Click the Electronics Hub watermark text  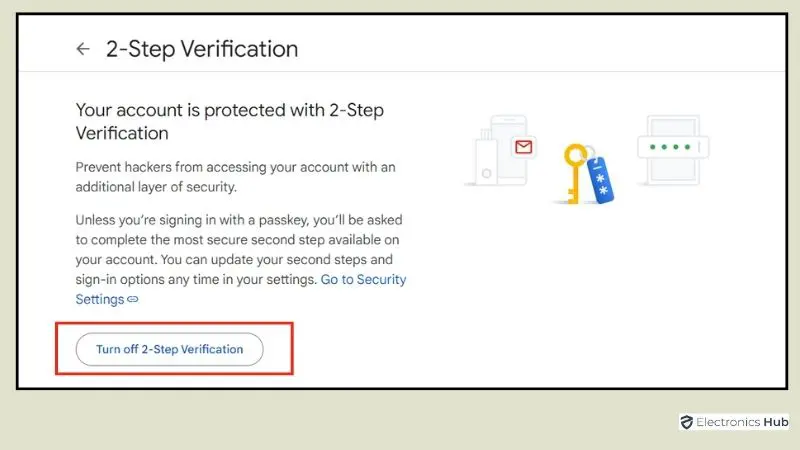pyautogui.click(x=738, y=422)
